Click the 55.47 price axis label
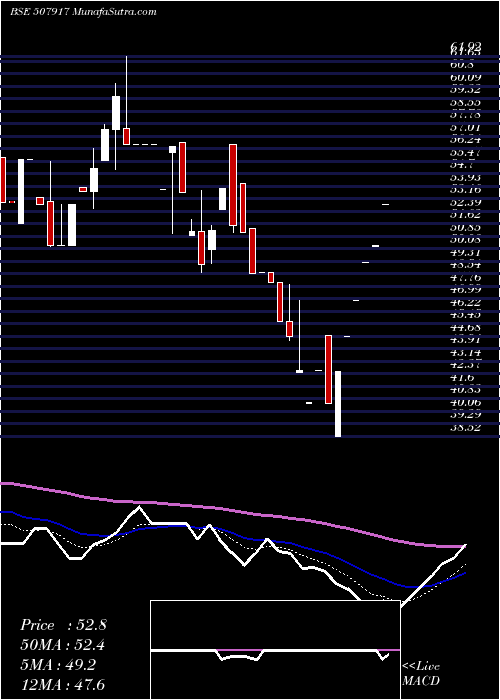The height and width of the screenshot is (700, 500). 466,152
